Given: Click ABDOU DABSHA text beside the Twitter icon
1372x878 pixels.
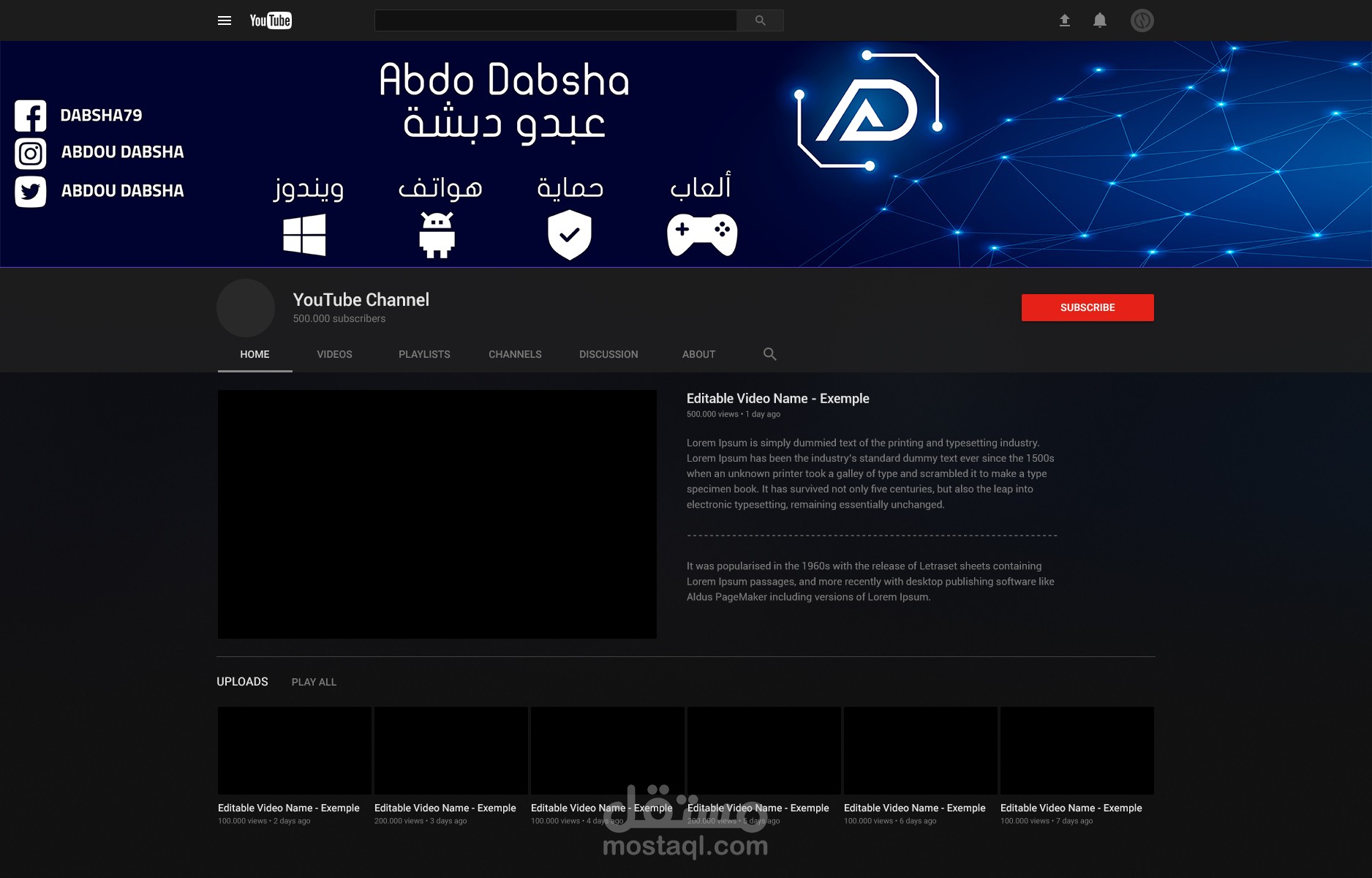Looking at the screenshot, I should pyautogui.click(x=123, y=191).
